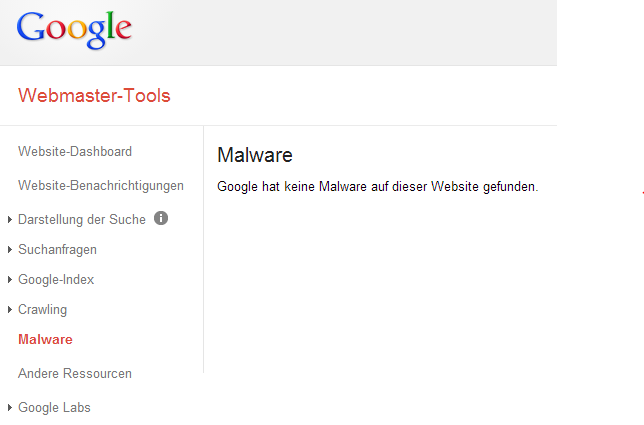Expand the Google-Index section arrow
Viewport: 644px width, 425px height.
10,280
